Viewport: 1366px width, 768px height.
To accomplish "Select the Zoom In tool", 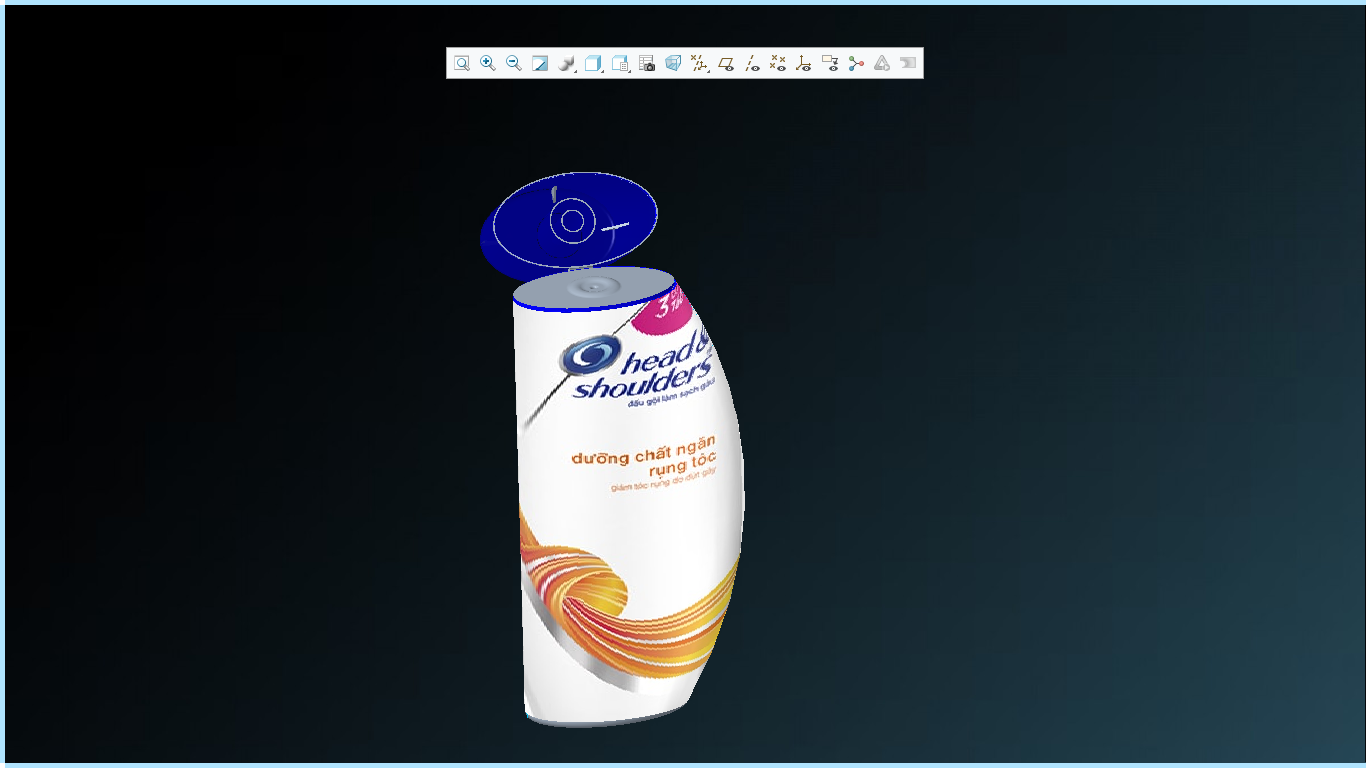I will [x=488, y=63].
